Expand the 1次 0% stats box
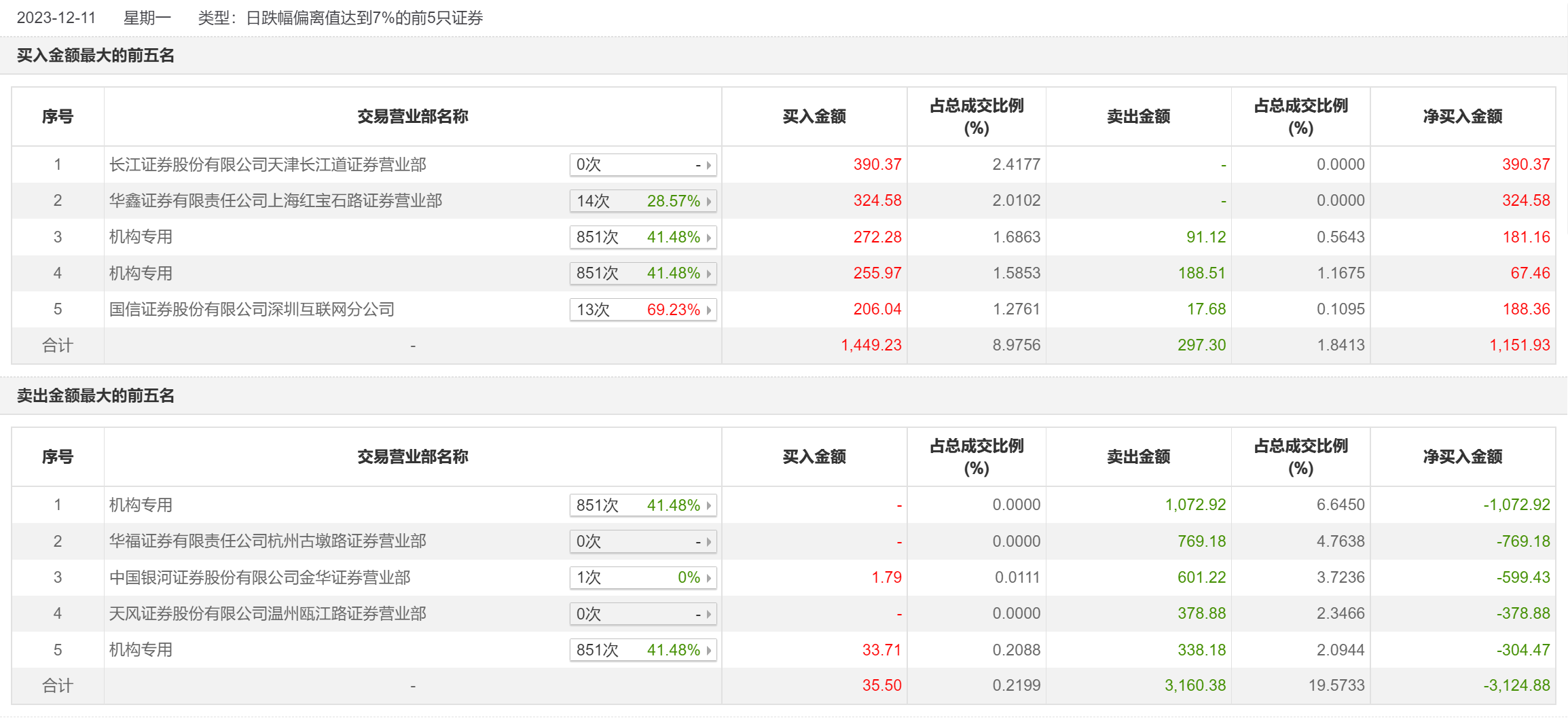Screen dimensions: 1568x722 coord(642,577)
